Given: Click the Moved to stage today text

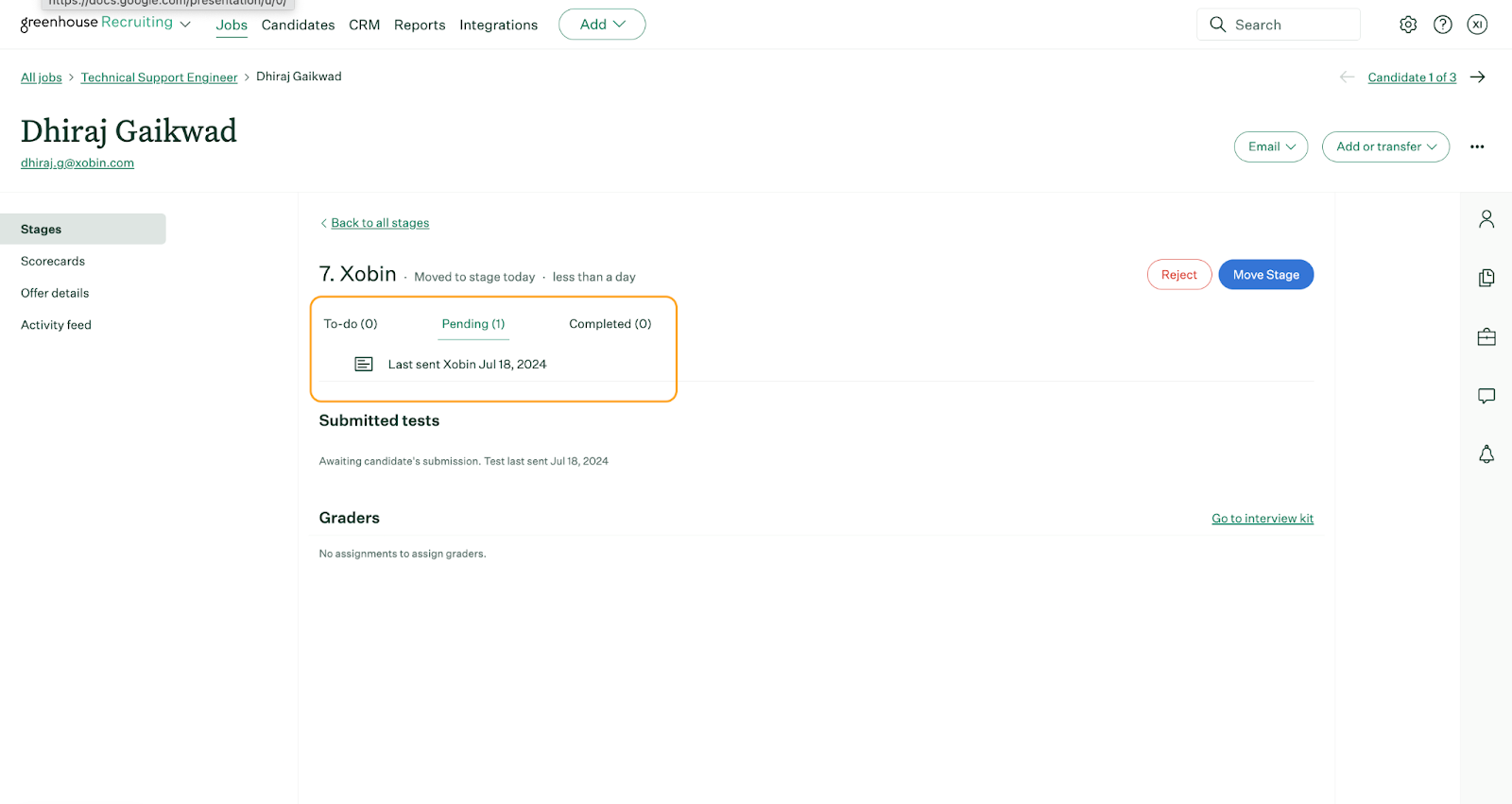Looking at the screenshot, I should (474, 277).
